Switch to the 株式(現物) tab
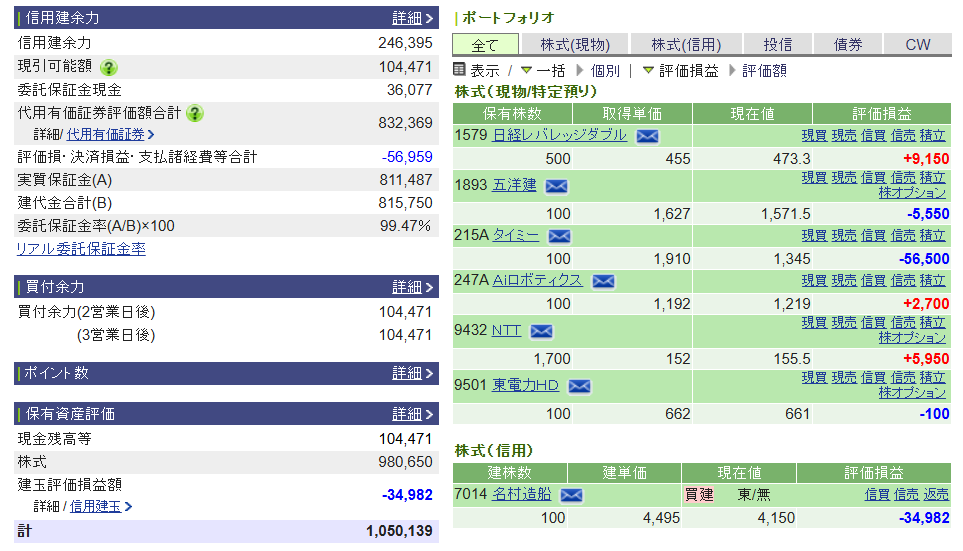Screen dimensions: 963x551 (x=575, y=45)
